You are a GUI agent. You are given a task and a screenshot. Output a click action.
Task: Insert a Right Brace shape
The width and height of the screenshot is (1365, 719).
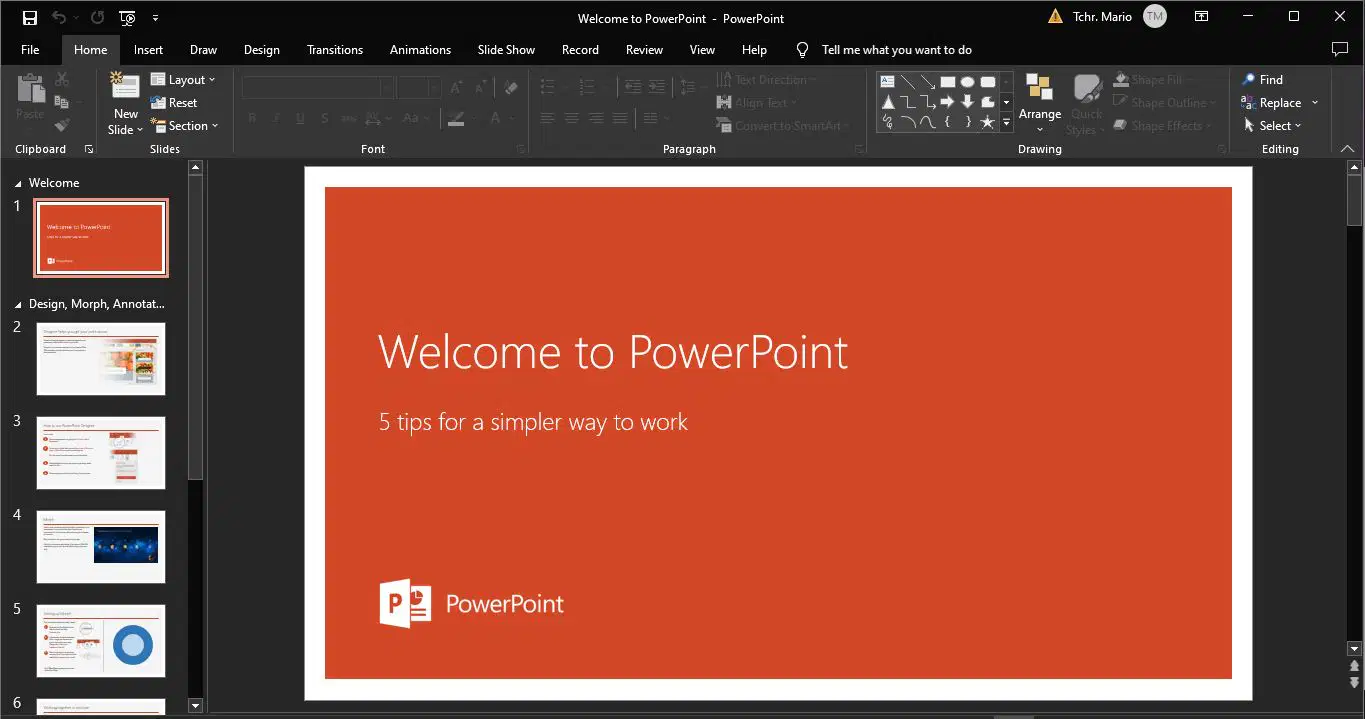coord(968,122)
